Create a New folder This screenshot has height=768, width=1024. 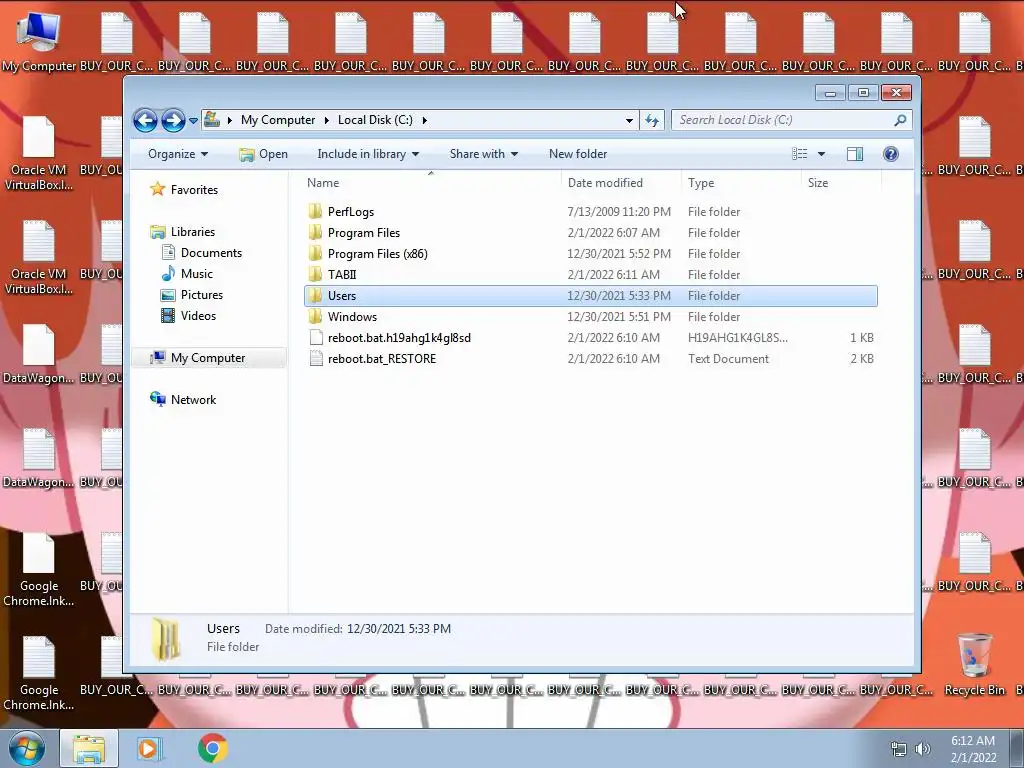coord(578,154)
